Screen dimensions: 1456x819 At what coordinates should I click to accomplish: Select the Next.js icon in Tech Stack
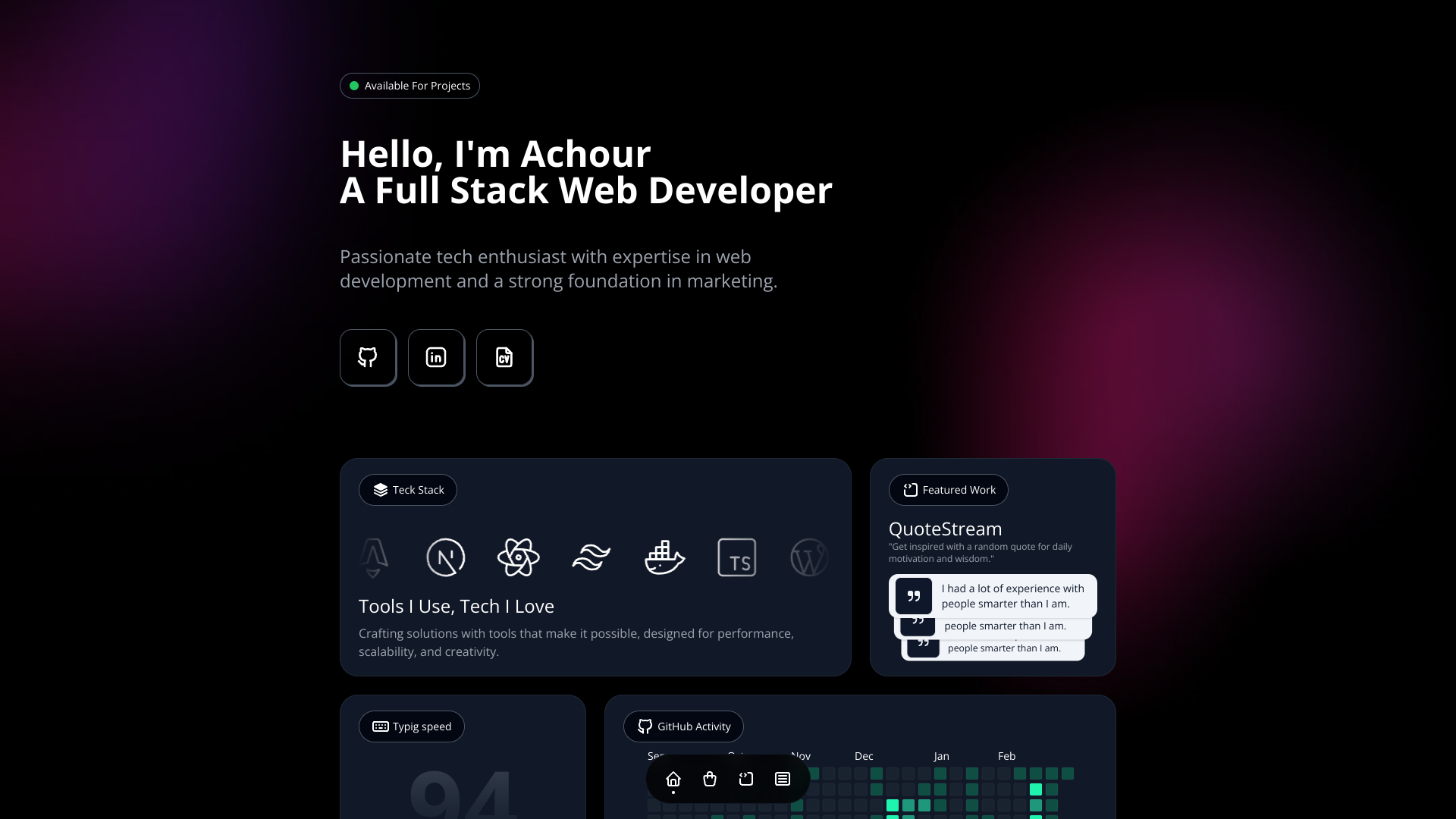(x=445, y=557)
